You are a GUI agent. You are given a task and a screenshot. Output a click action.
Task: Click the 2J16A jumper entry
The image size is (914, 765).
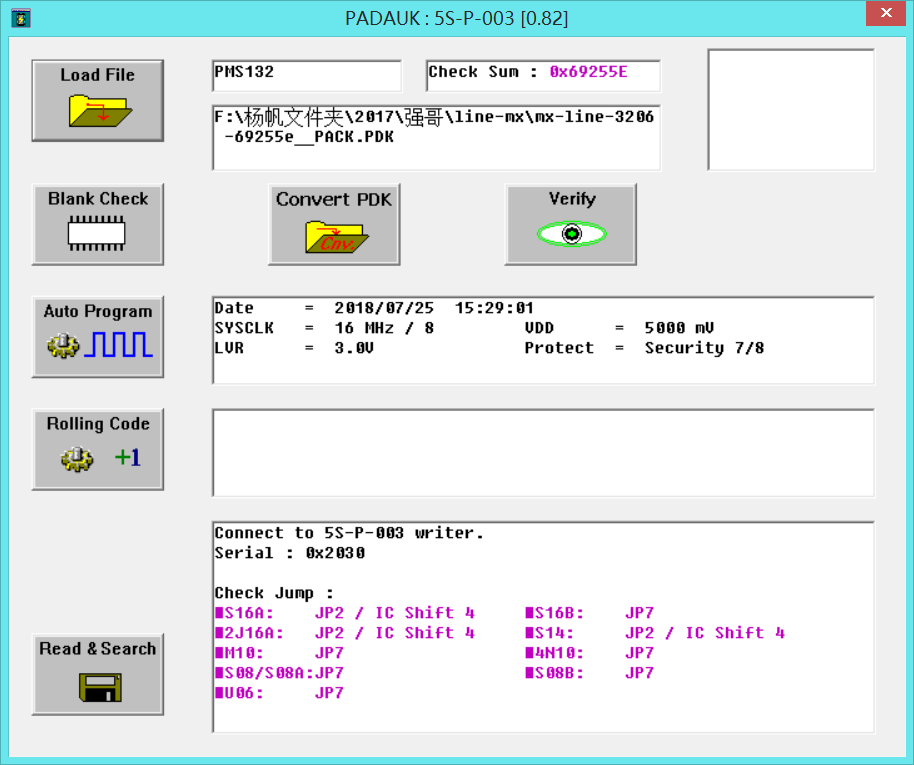click(x=345, y=633)
